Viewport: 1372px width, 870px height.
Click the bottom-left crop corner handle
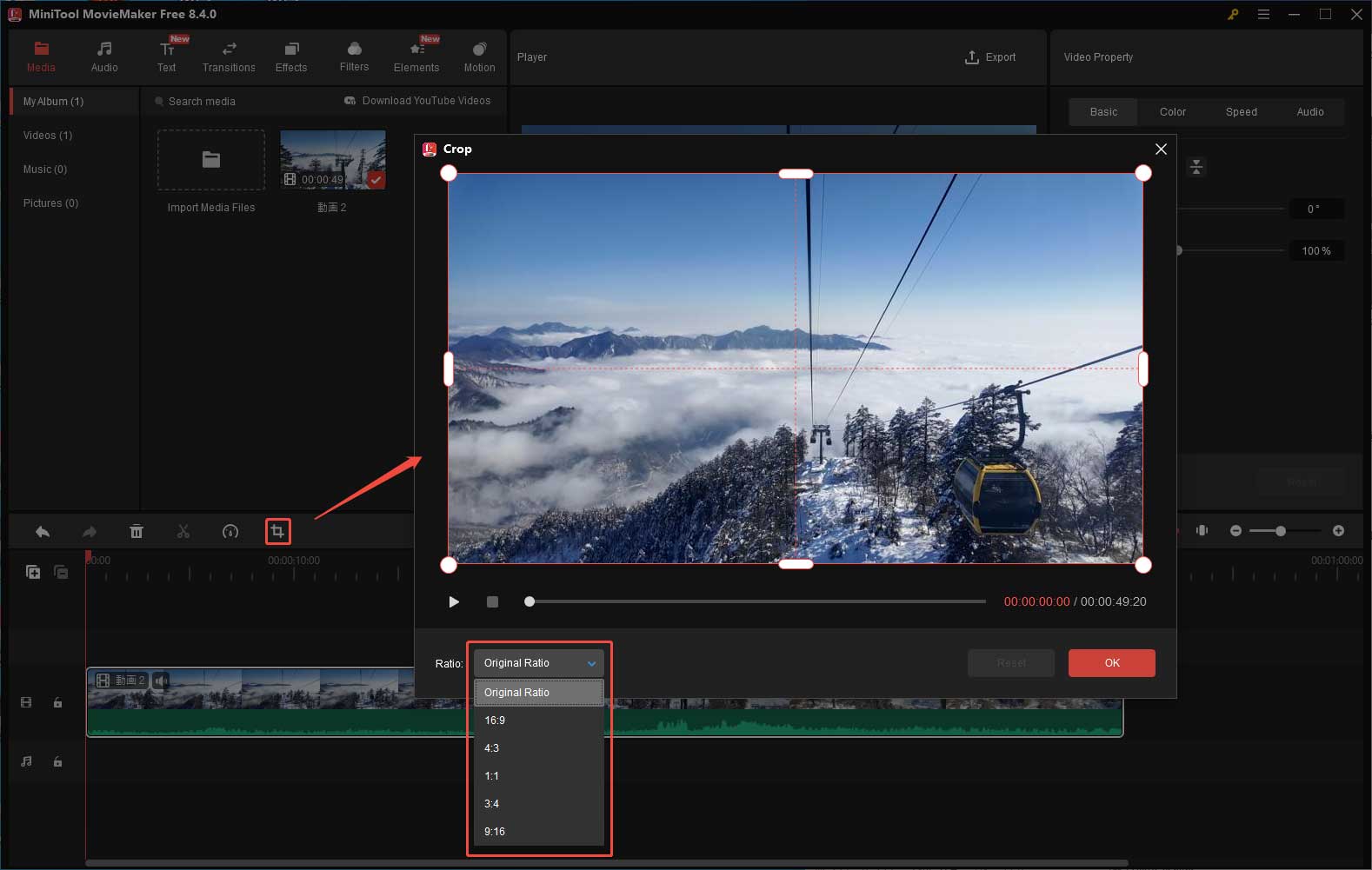click(449, 565)
